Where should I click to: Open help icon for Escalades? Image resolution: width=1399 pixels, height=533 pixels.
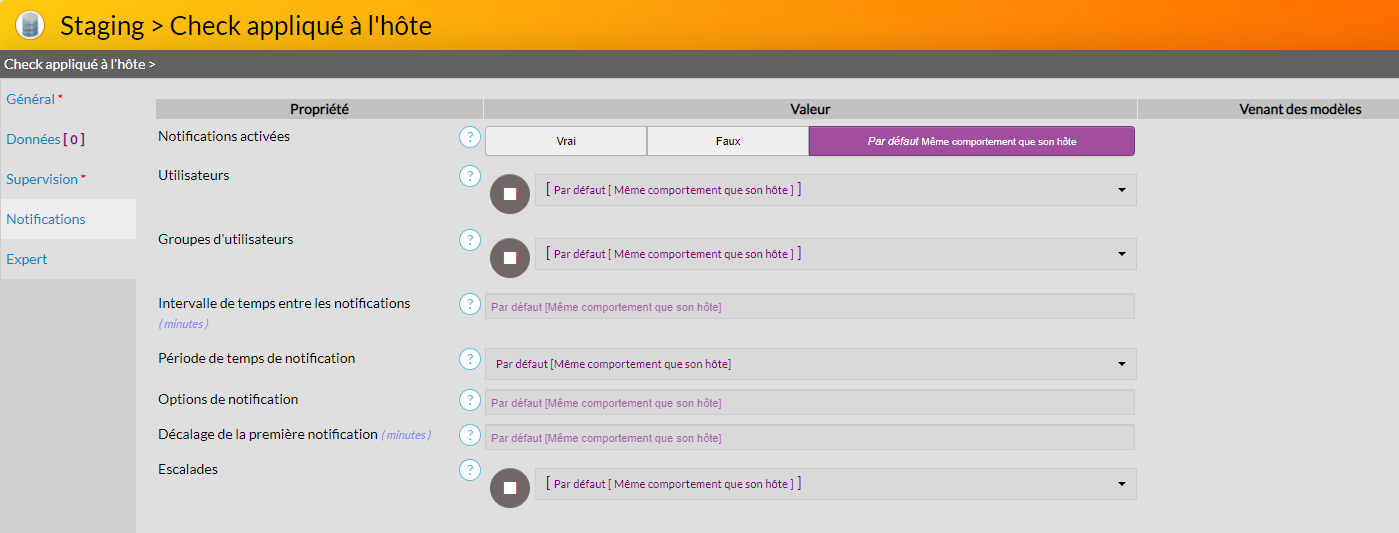coord(469,470)
